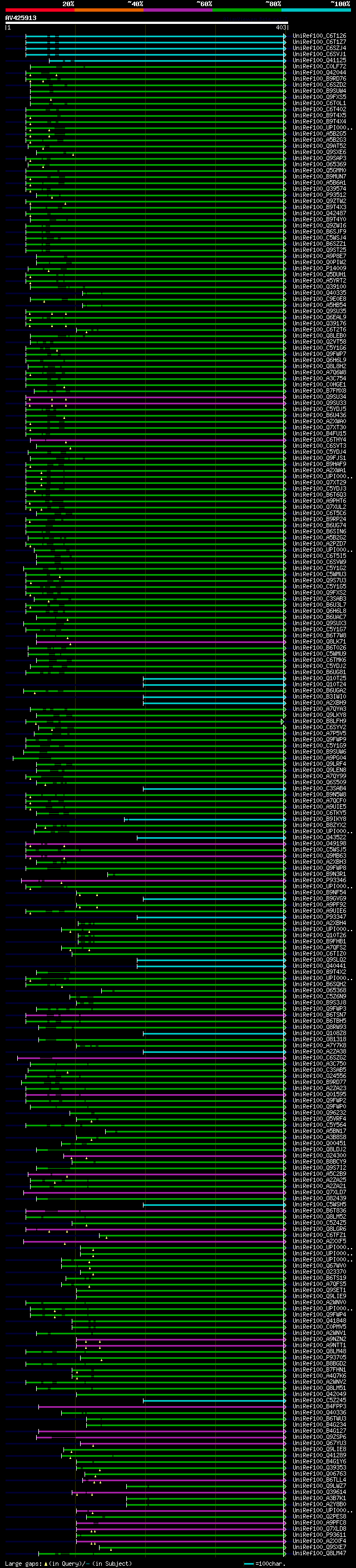This screenshot has width=356, height=1568.
Task: Click the UniRef100_B9IKY8 label
Action: (x=319, y=819)
